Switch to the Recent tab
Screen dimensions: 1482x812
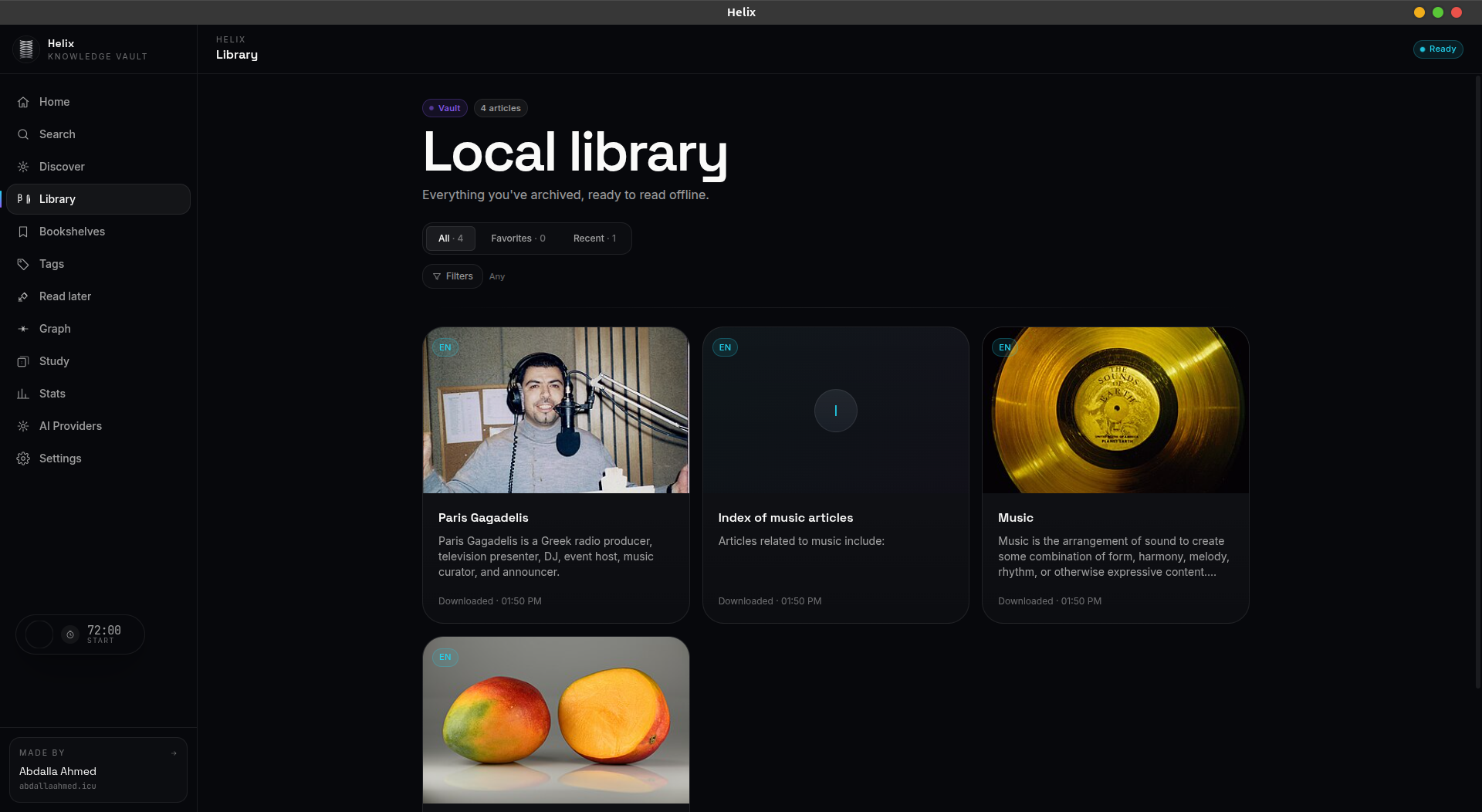point(594,239)
